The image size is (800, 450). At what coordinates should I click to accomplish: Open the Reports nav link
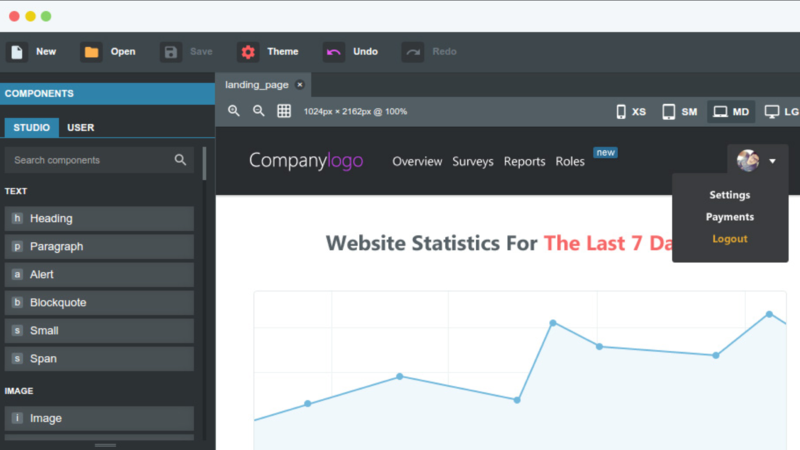(524, 161)
